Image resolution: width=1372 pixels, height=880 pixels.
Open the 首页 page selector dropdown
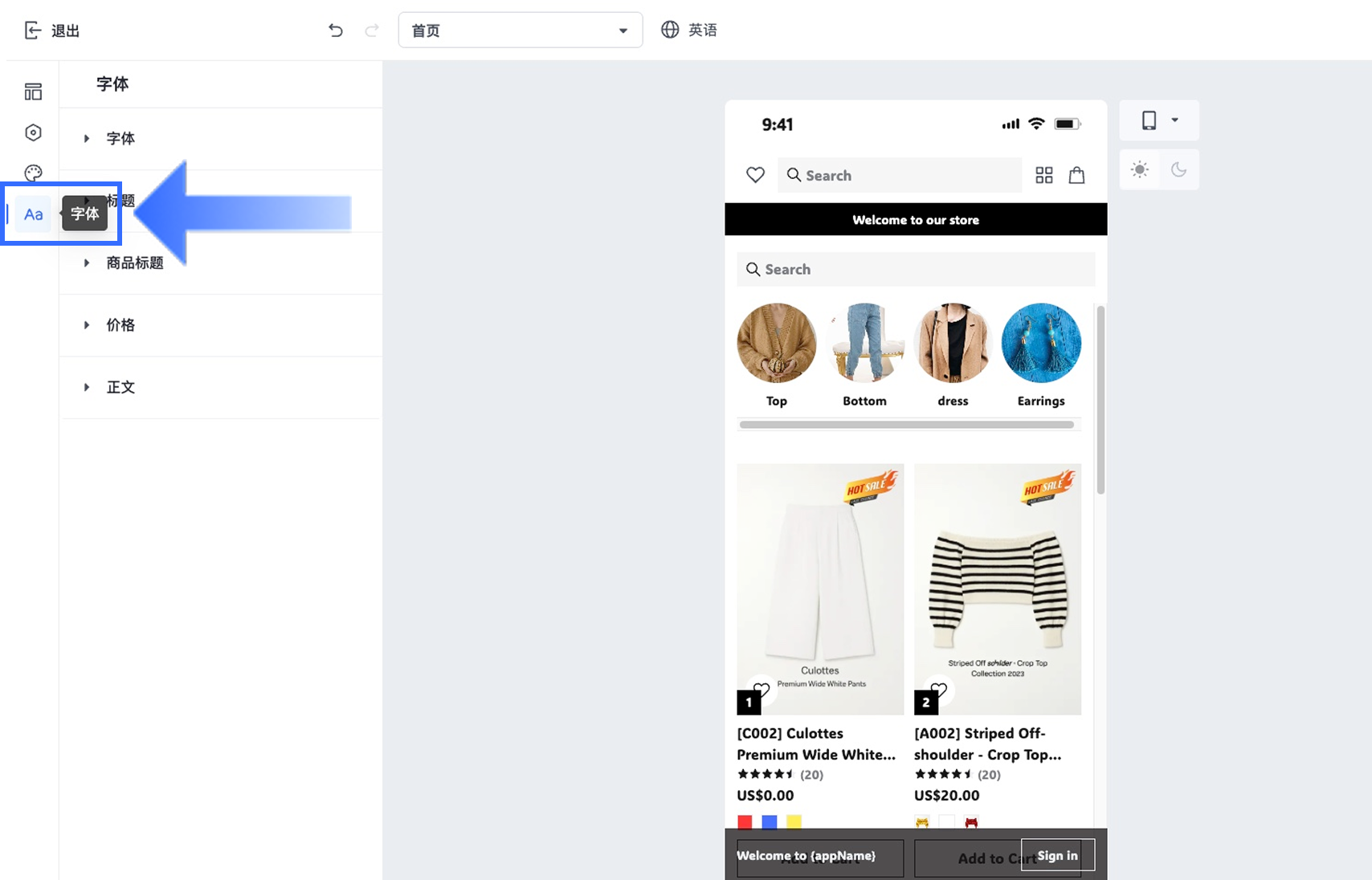click(521, 31)
